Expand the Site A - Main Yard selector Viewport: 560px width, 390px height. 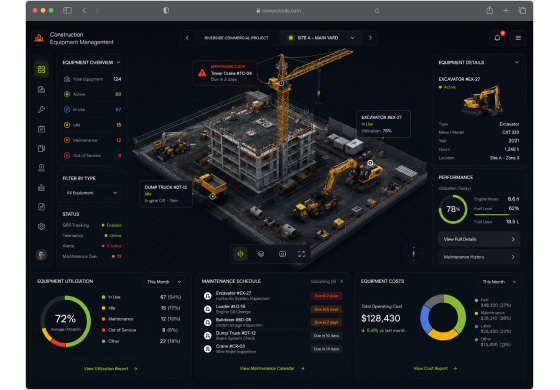(322, 38)
